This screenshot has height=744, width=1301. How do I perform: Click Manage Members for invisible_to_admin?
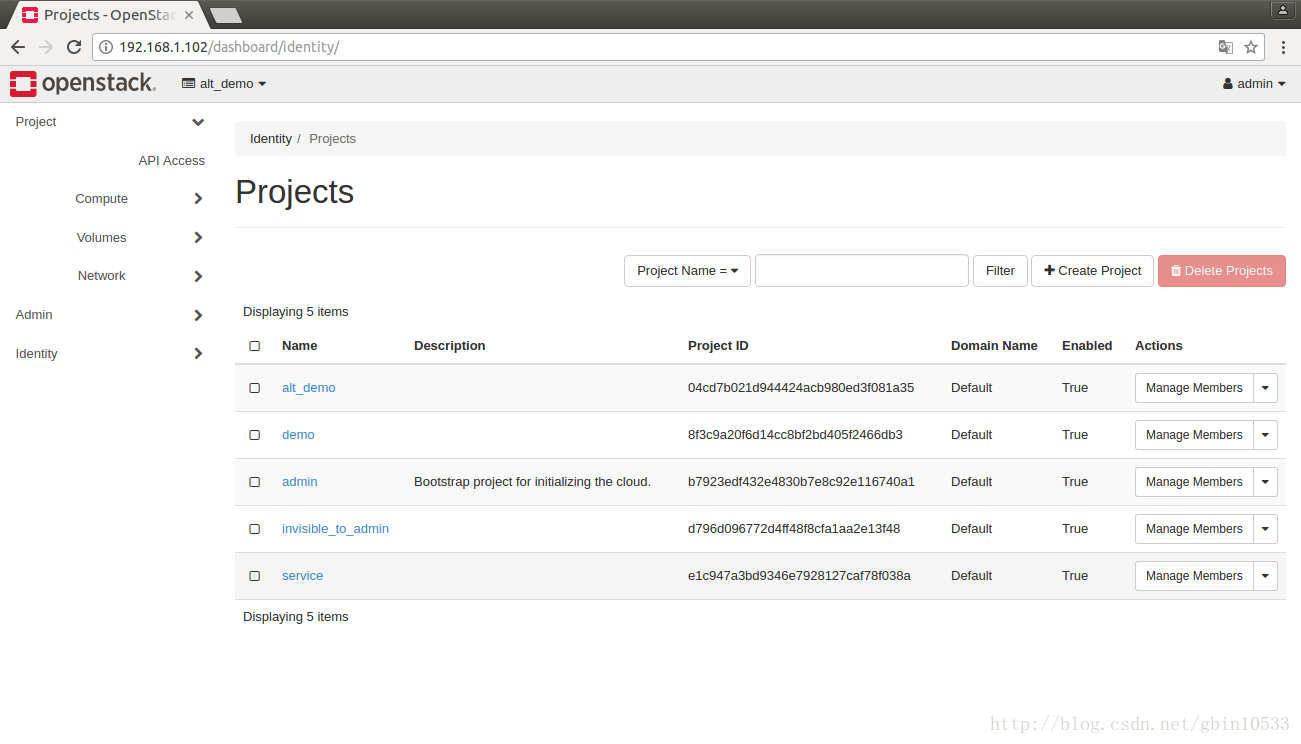(1194, 529)
